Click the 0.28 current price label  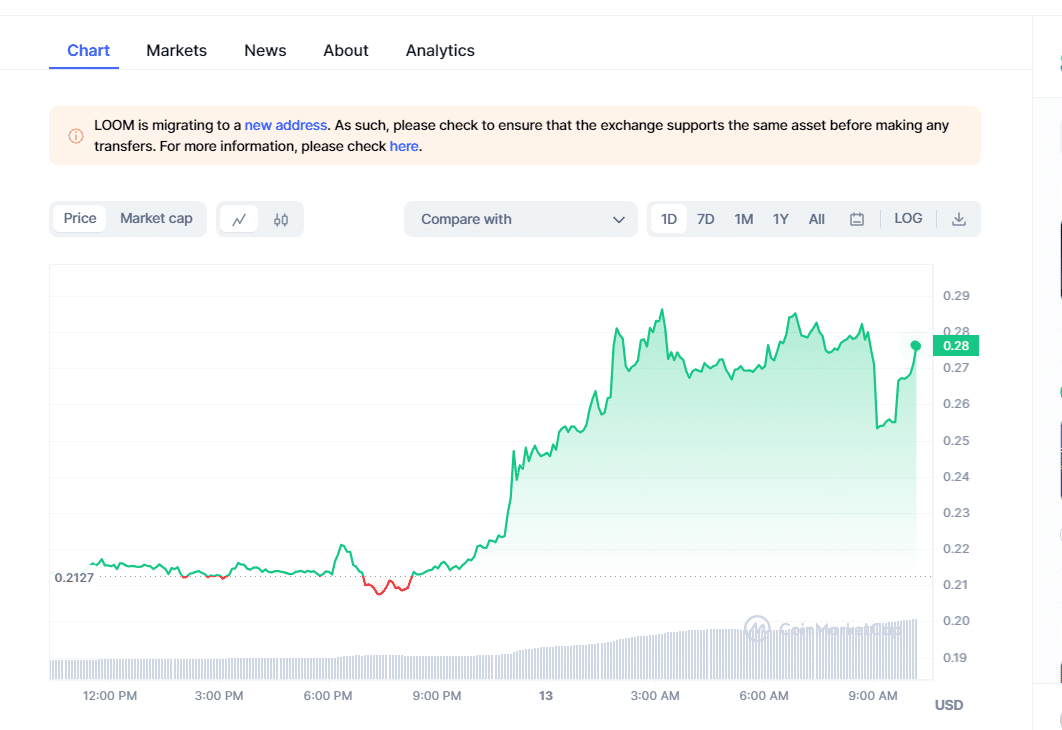pos(956,345)
